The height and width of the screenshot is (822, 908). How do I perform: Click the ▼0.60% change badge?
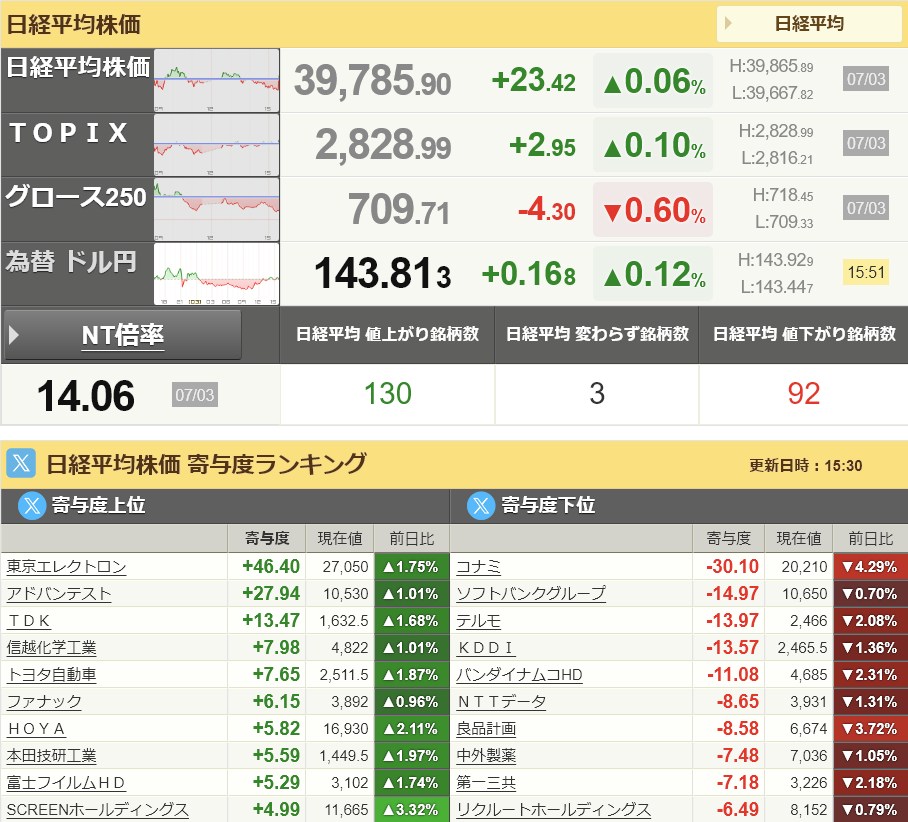click(x=653, y=210)
